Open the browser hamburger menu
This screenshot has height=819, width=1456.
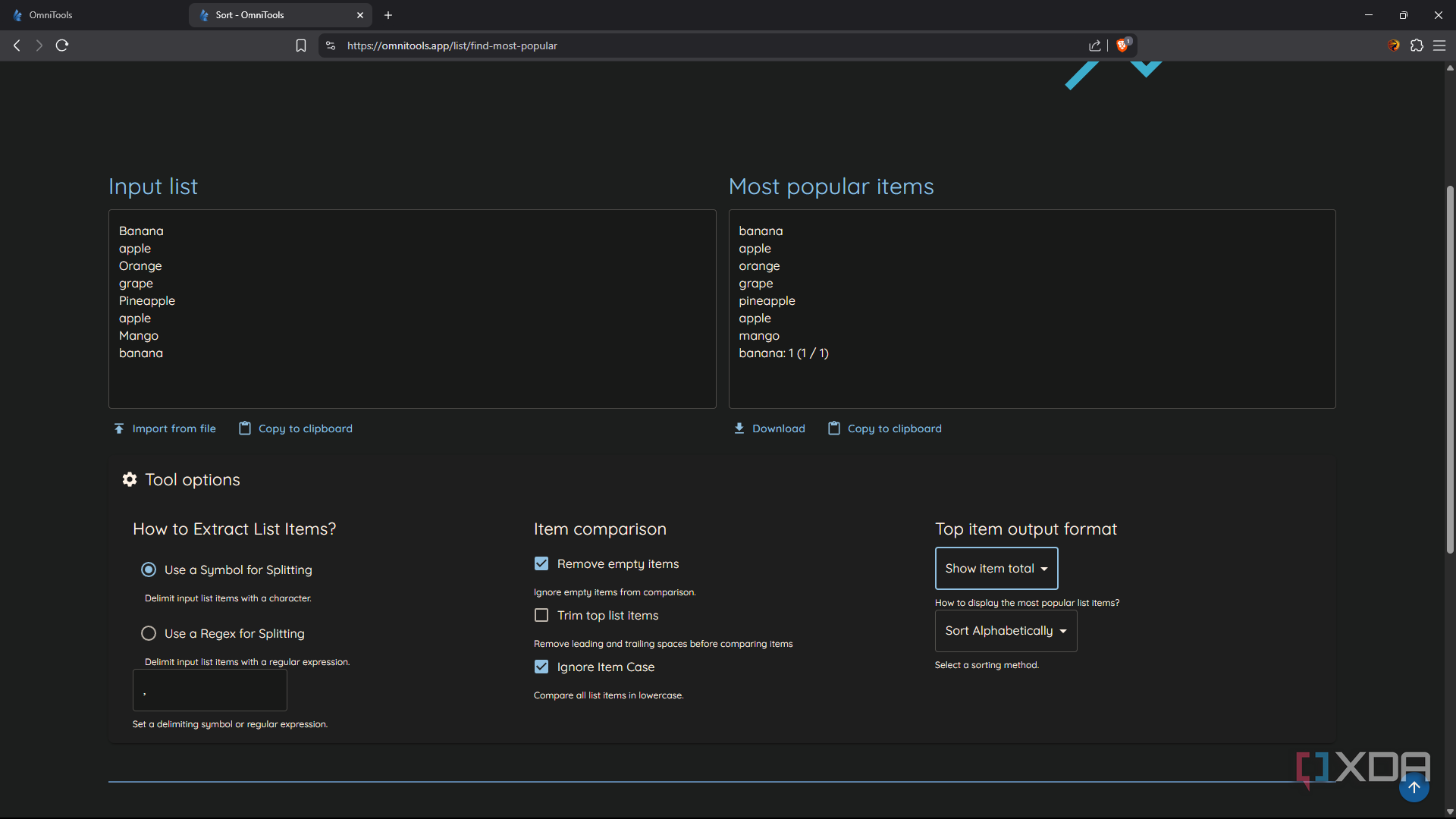point(1439,45)
